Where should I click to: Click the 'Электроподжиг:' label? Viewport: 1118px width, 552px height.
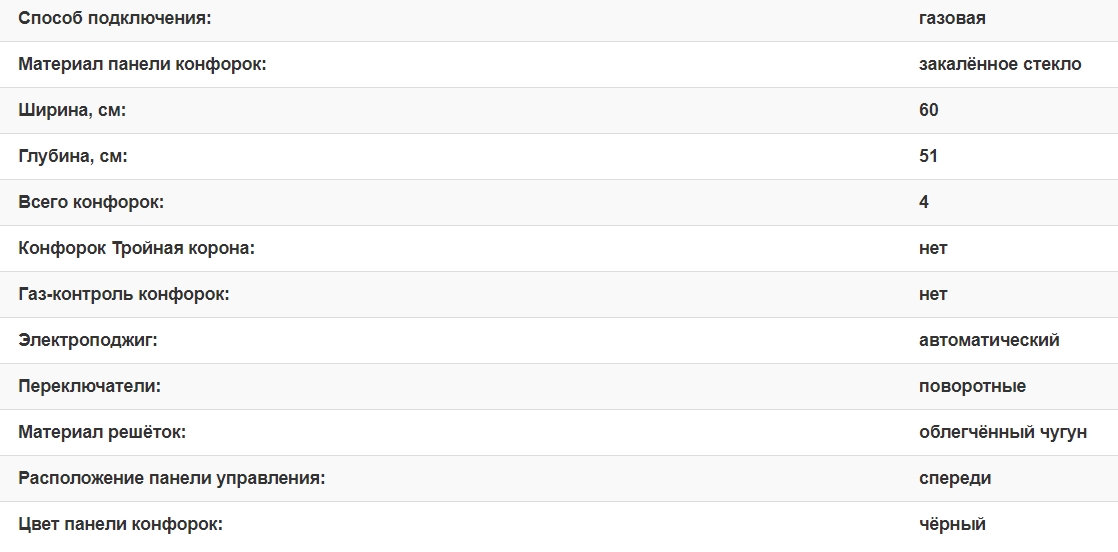coord(88,340)
